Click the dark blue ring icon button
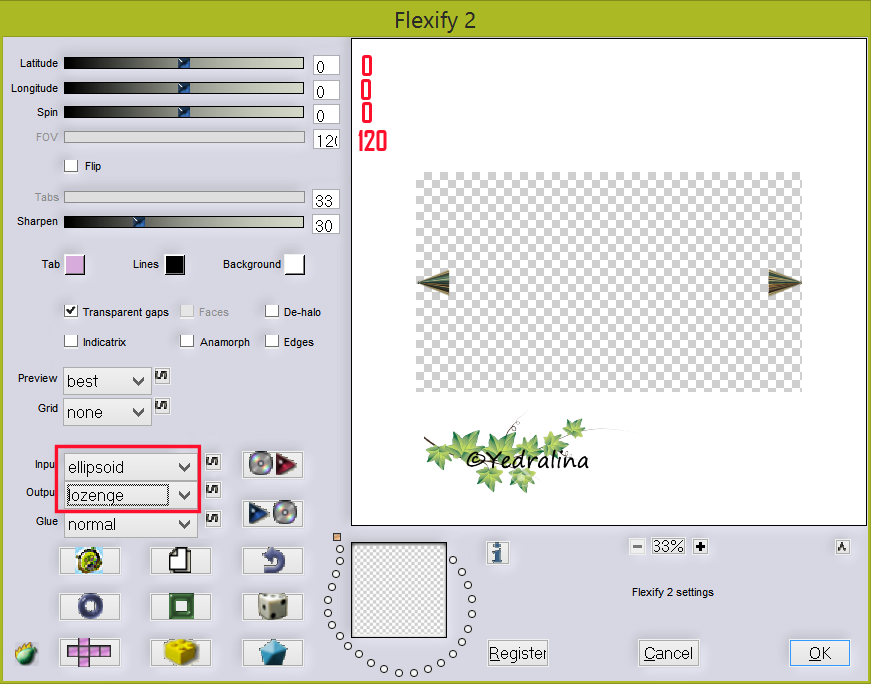The height and width of the screenshot is (684, 871). (x=90, y=606)
